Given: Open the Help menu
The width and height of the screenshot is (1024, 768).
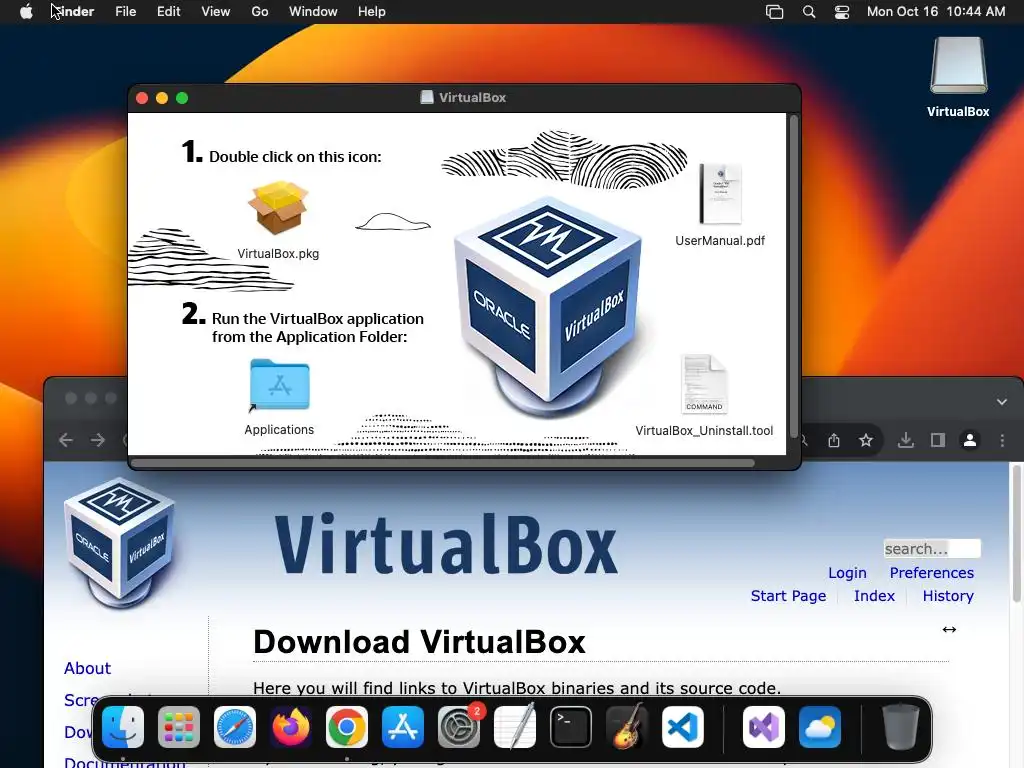Looking at the screenshot, I should point(372,12).
